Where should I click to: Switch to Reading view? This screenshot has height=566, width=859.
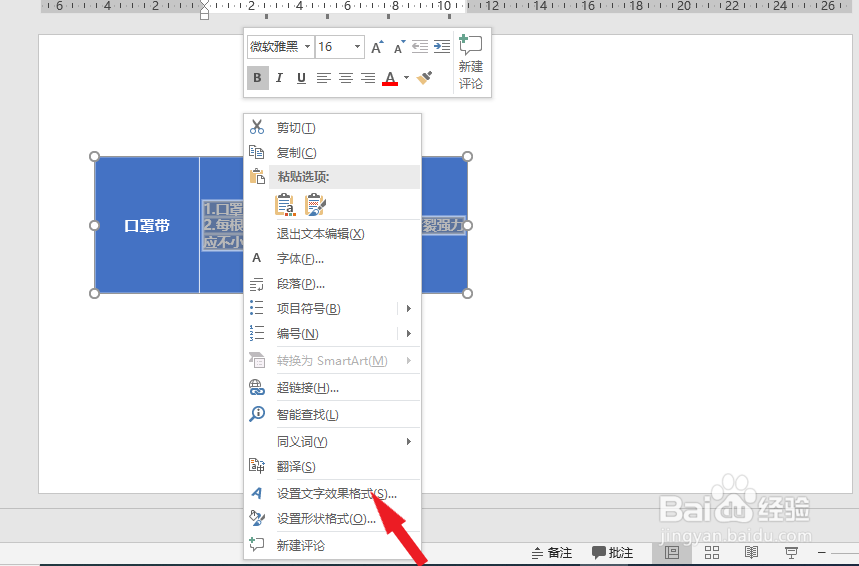(x=751, y=553)
